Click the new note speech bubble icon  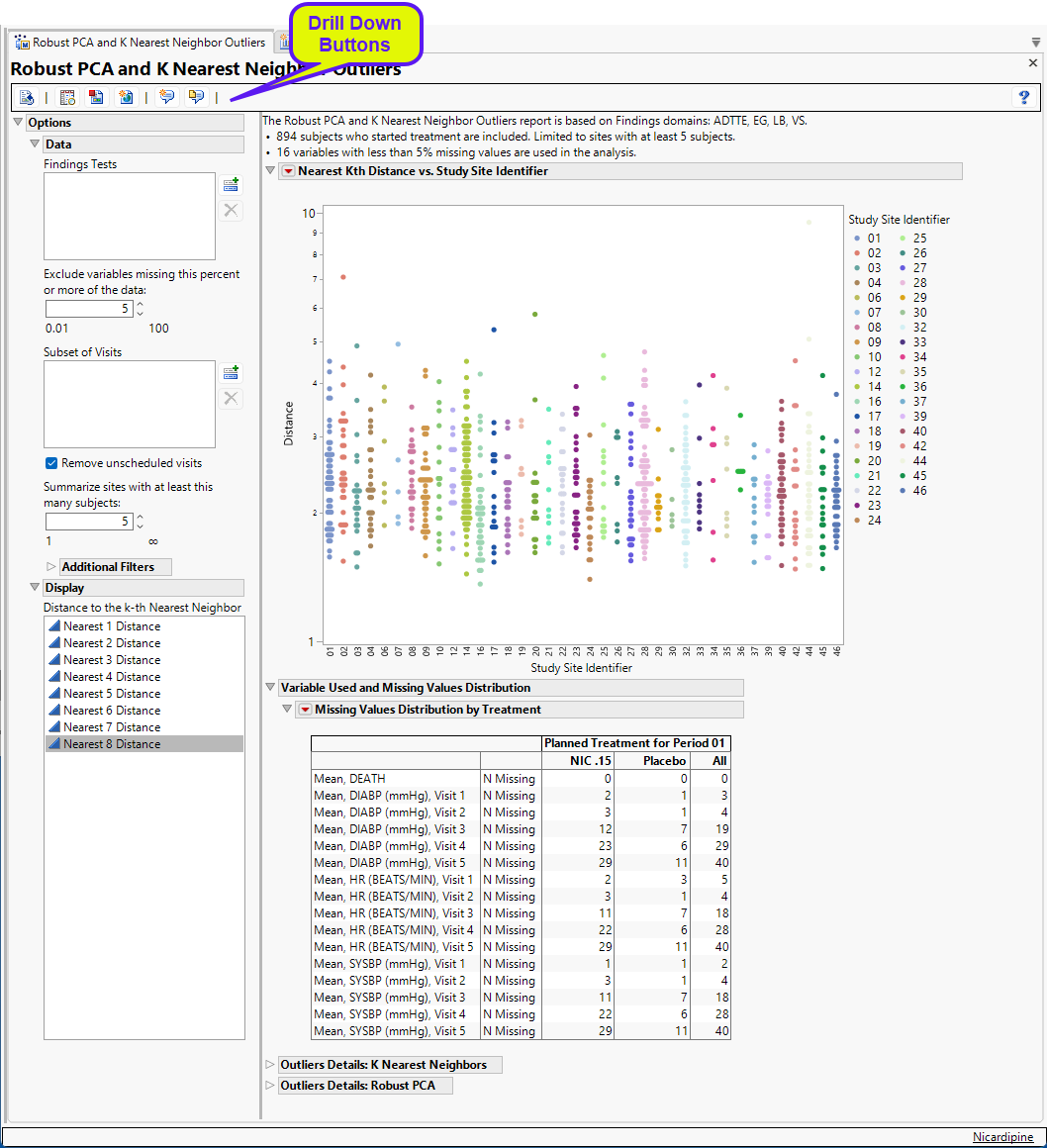pos(166,97)
